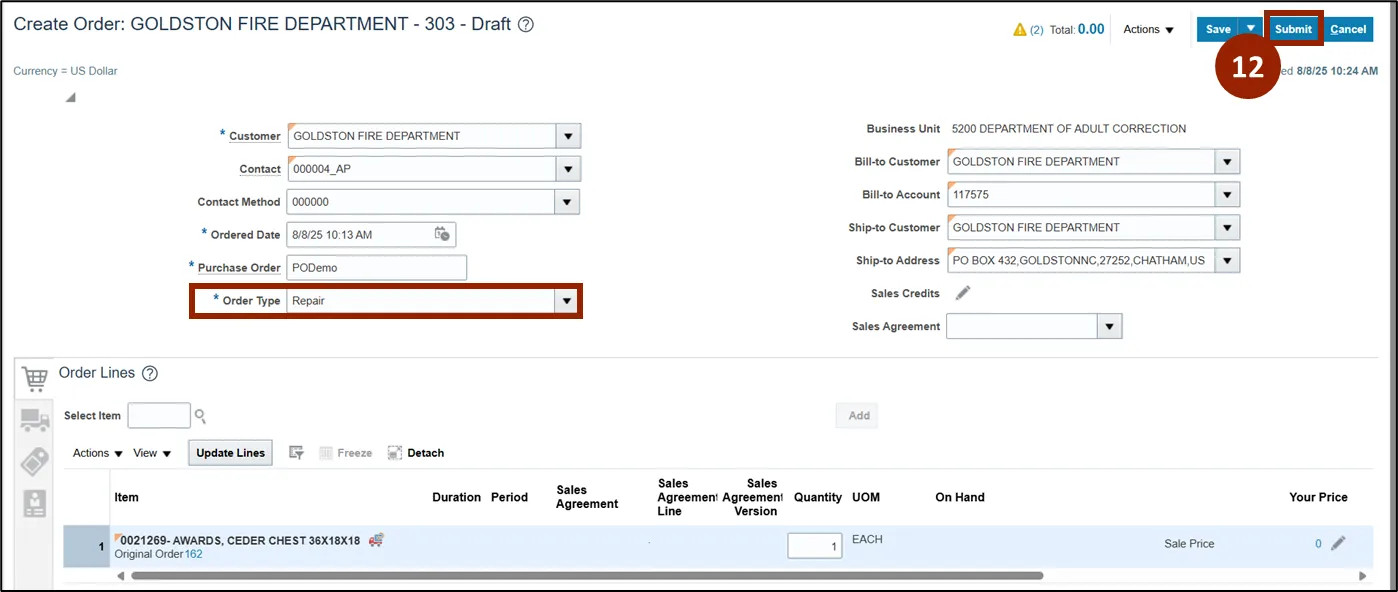Image resolution: width=1398 pixels, height=592 pixels.
Task: Expand the Customer dropdown arrow
Action: click(x=567, y=136)
